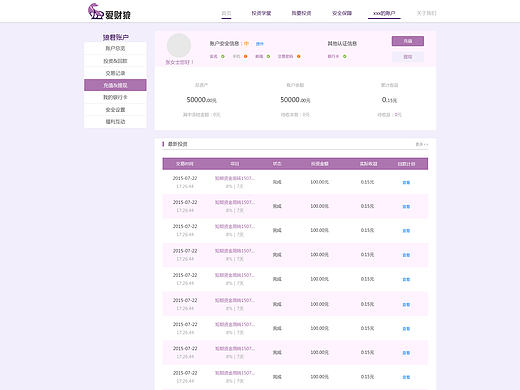This screenshot has width=520, height=390.
Task: Open the 关于我们 nav tab
Action: [427, 13]
